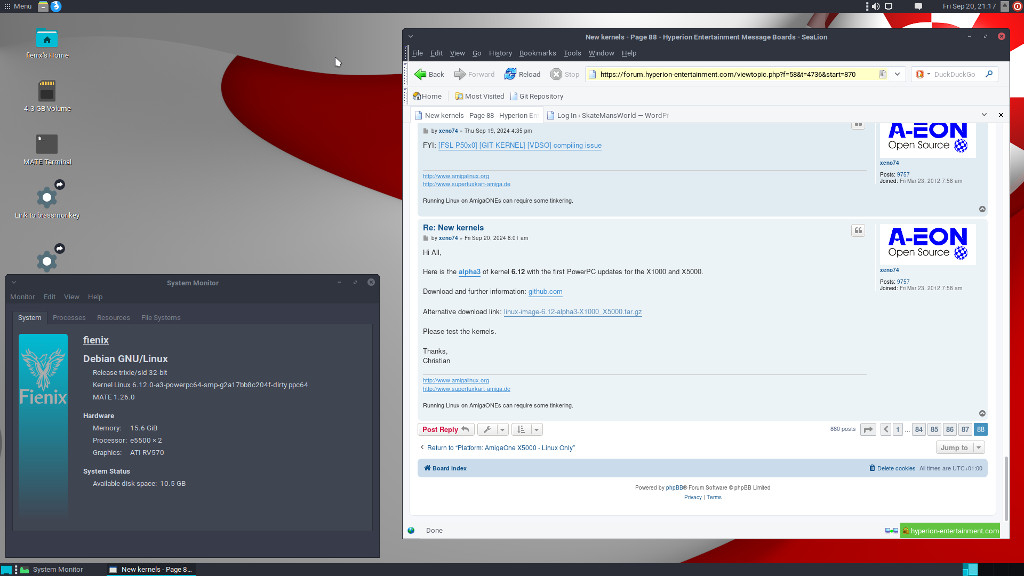Open the list-all-tabs dropdown arrow
The width and height of the screenshot is (1024, 576).
984,115
